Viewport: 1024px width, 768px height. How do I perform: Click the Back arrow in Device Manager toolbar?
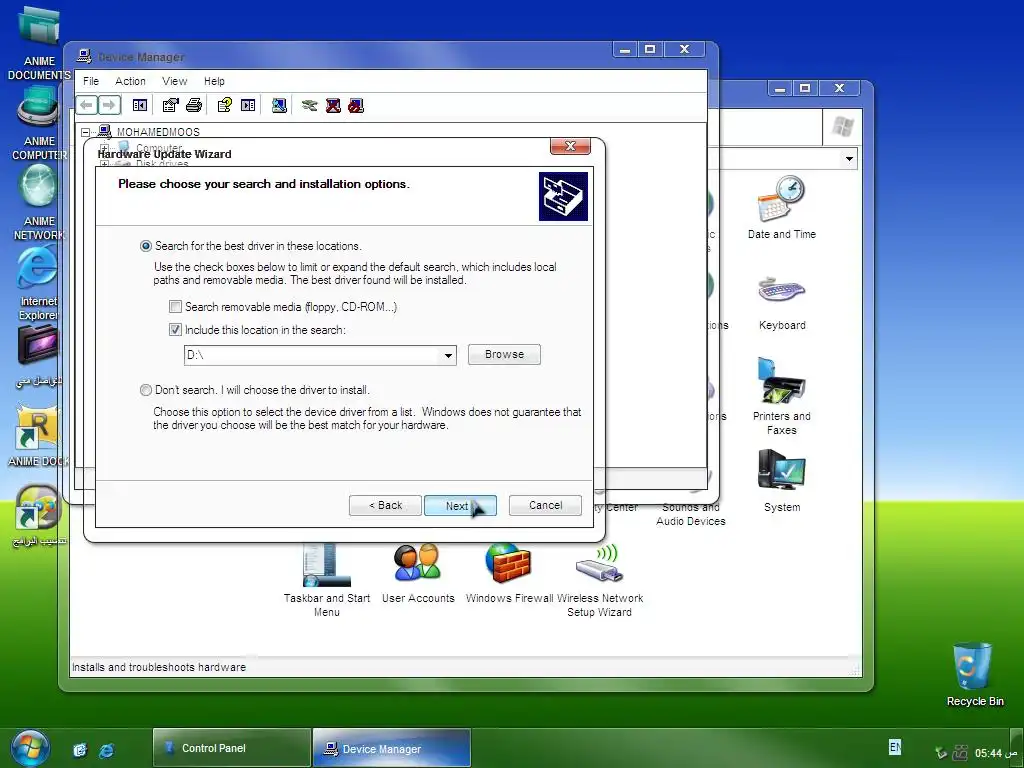(x=86, y=105)
